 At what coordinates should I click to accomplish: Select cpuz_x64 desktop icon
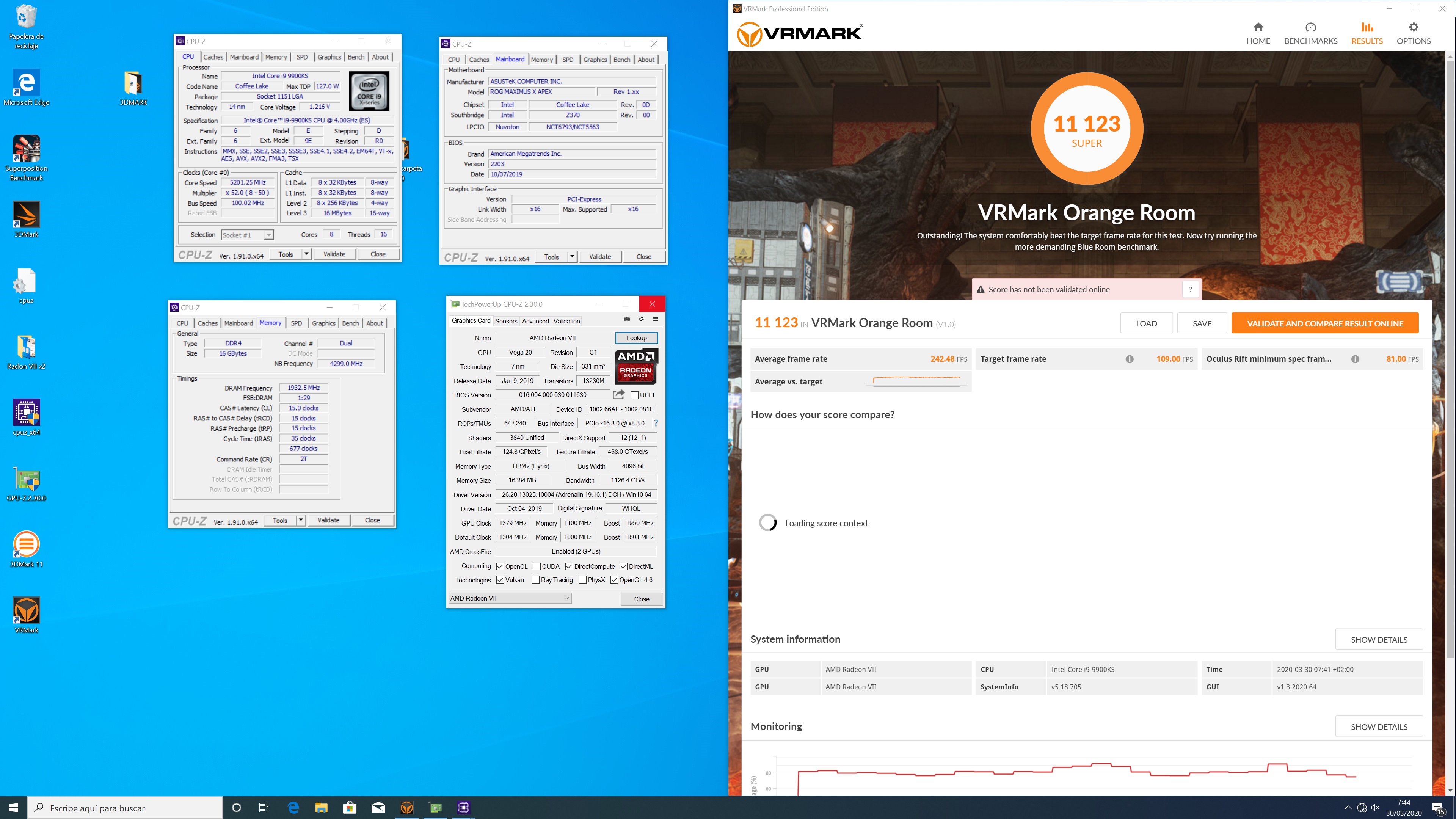(x=26, y=417)
